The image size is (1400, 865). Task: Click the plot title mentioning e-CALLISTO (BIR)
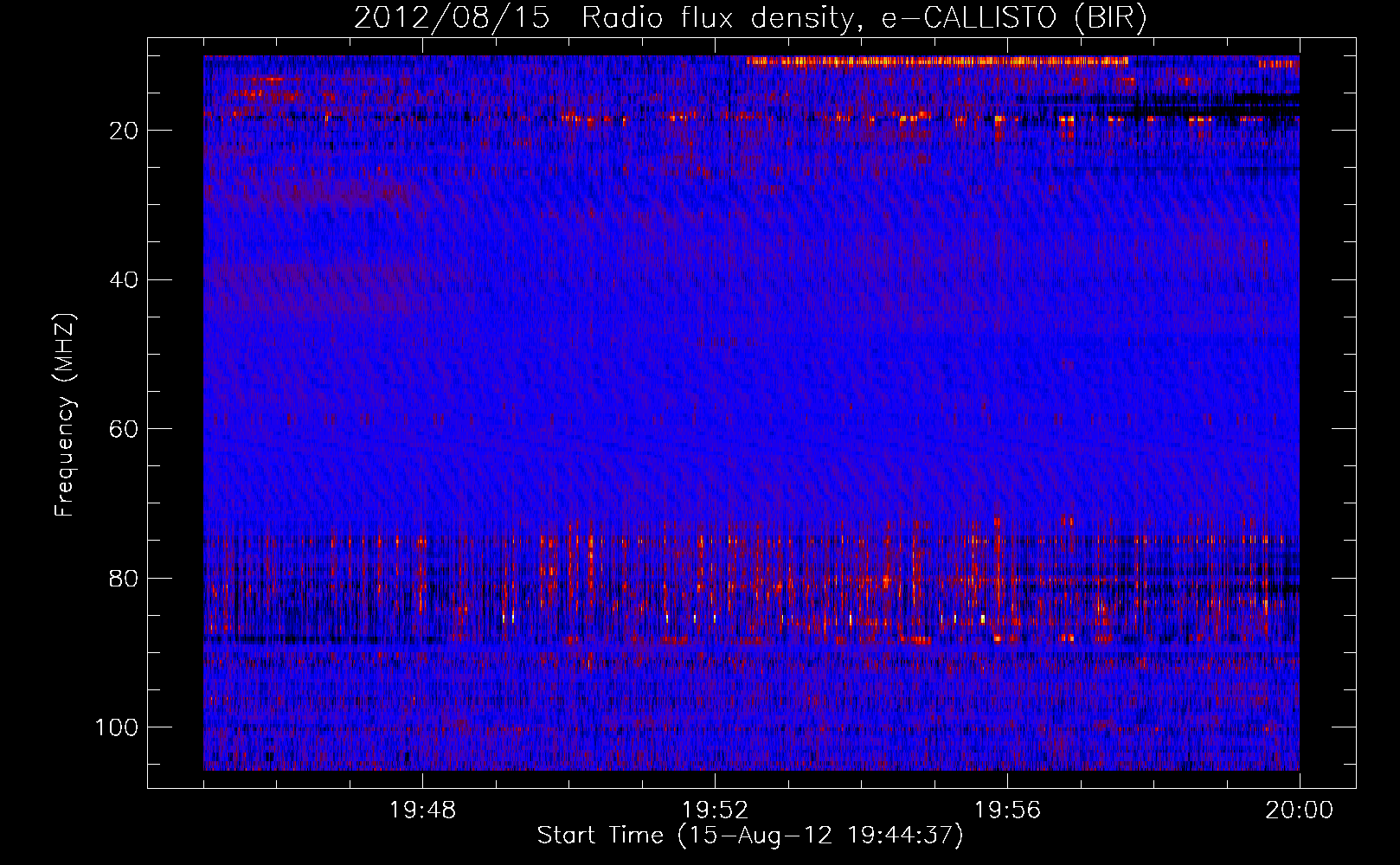[750, 18]
